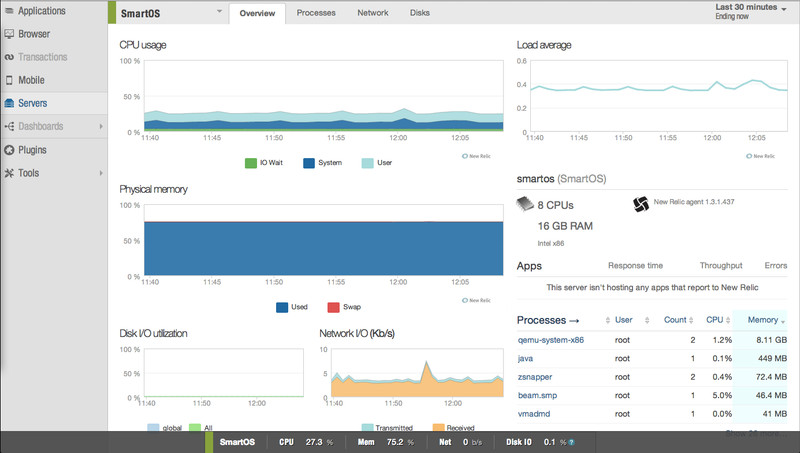The height and width of the screenshot is (453, 800).
Task: Click the New Relic credit under Physical memory chart
Action: tap(476, 300)
